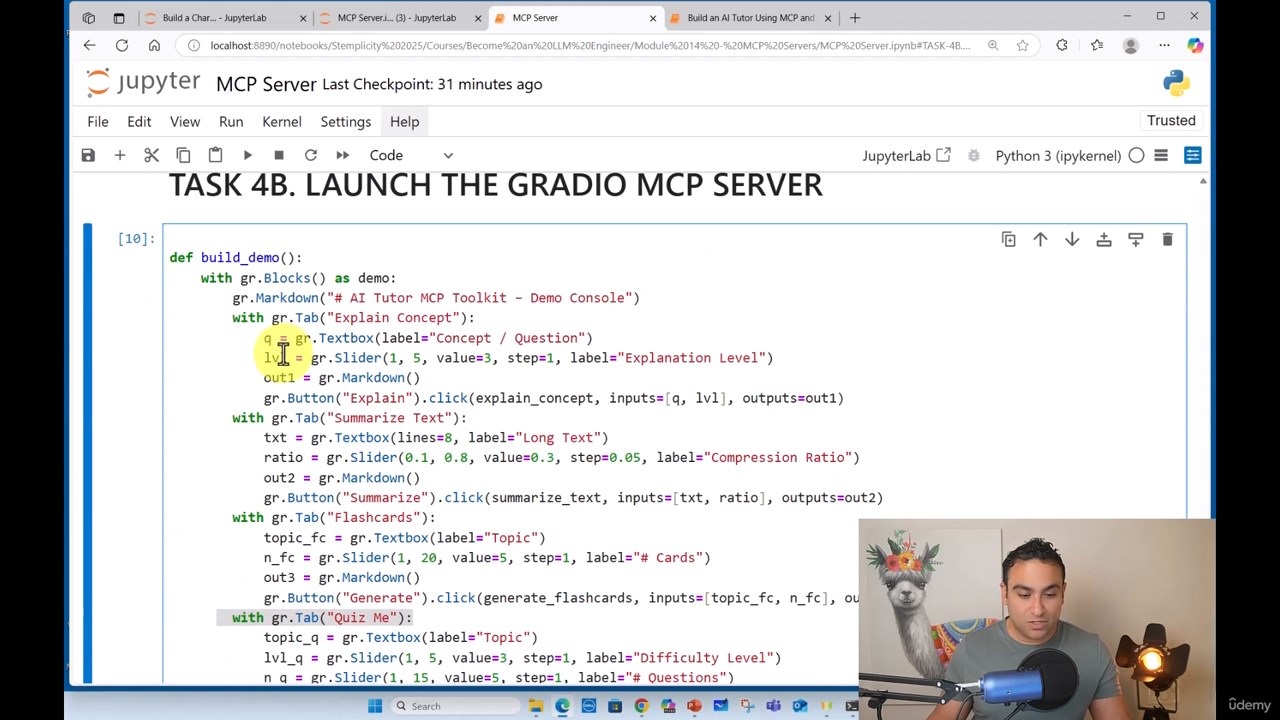Duplicate cell 10 with the copy icon
The height and width of the screenshot is (720, 1280).
(1008, 239)
